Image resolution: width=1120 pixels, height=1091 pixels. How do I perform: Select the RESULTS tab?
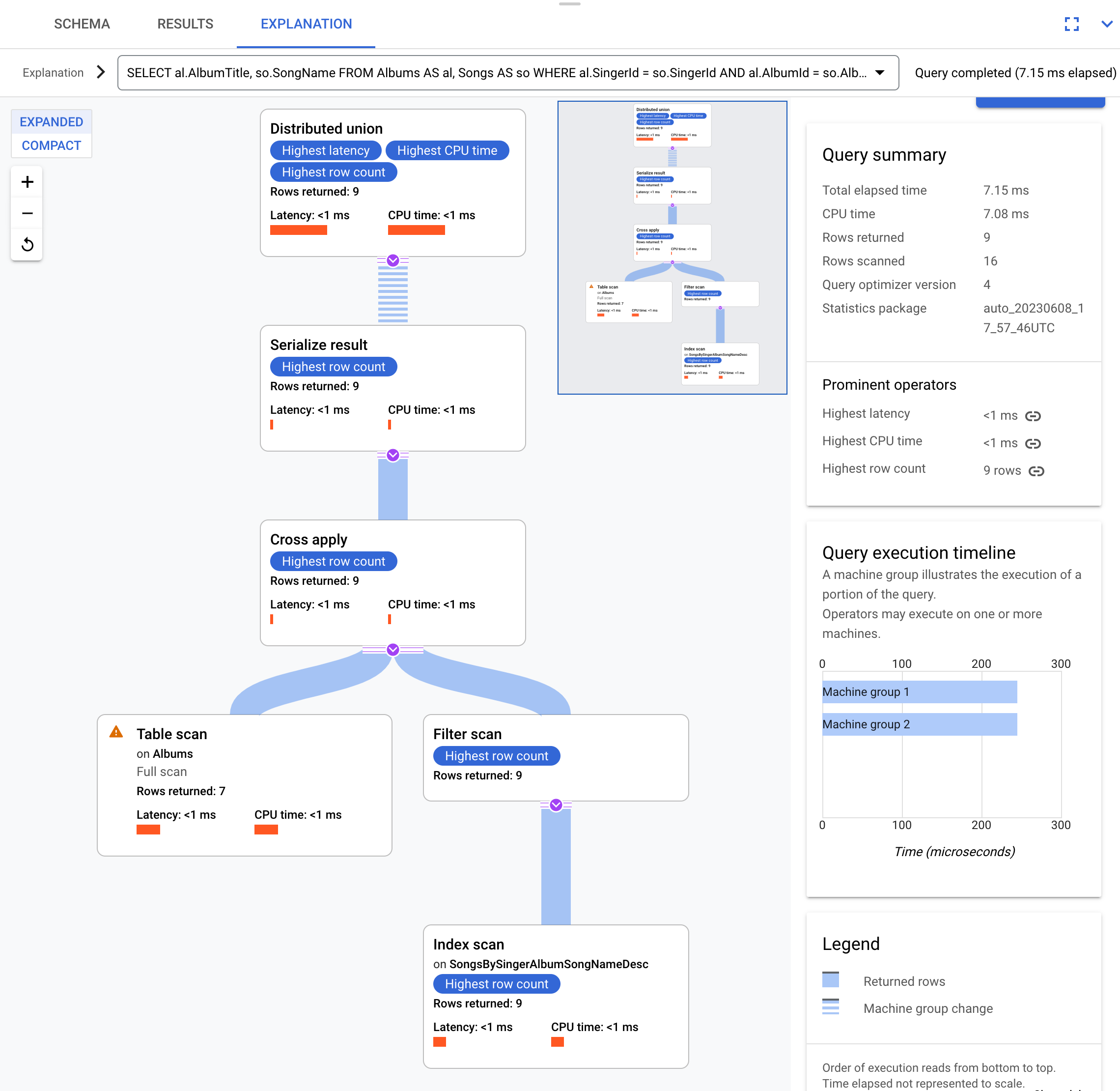pyautogui.click(x=184, y=23)
